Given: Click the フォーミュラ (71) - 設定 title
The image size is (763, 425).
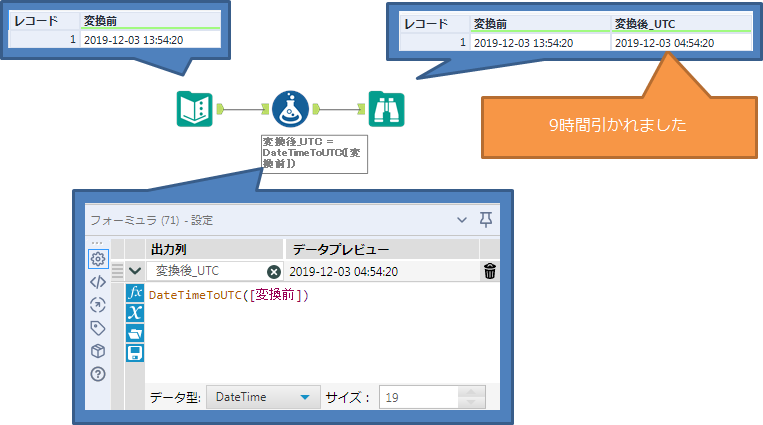Looking at the screenshot, I should (x=152, y=221).
